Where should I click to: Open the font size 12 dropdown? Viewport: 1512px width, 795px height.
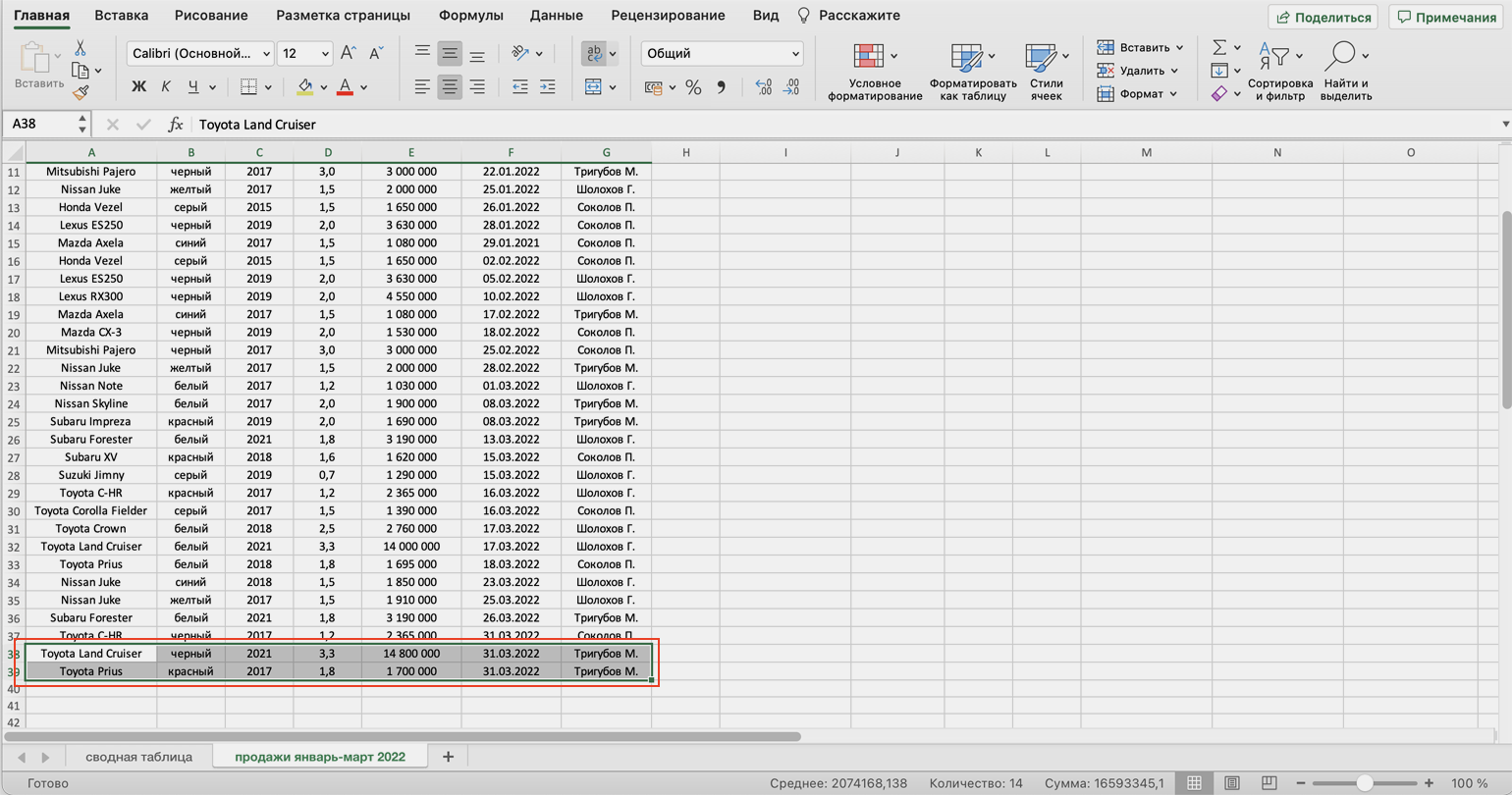click(x=325, y=53)
